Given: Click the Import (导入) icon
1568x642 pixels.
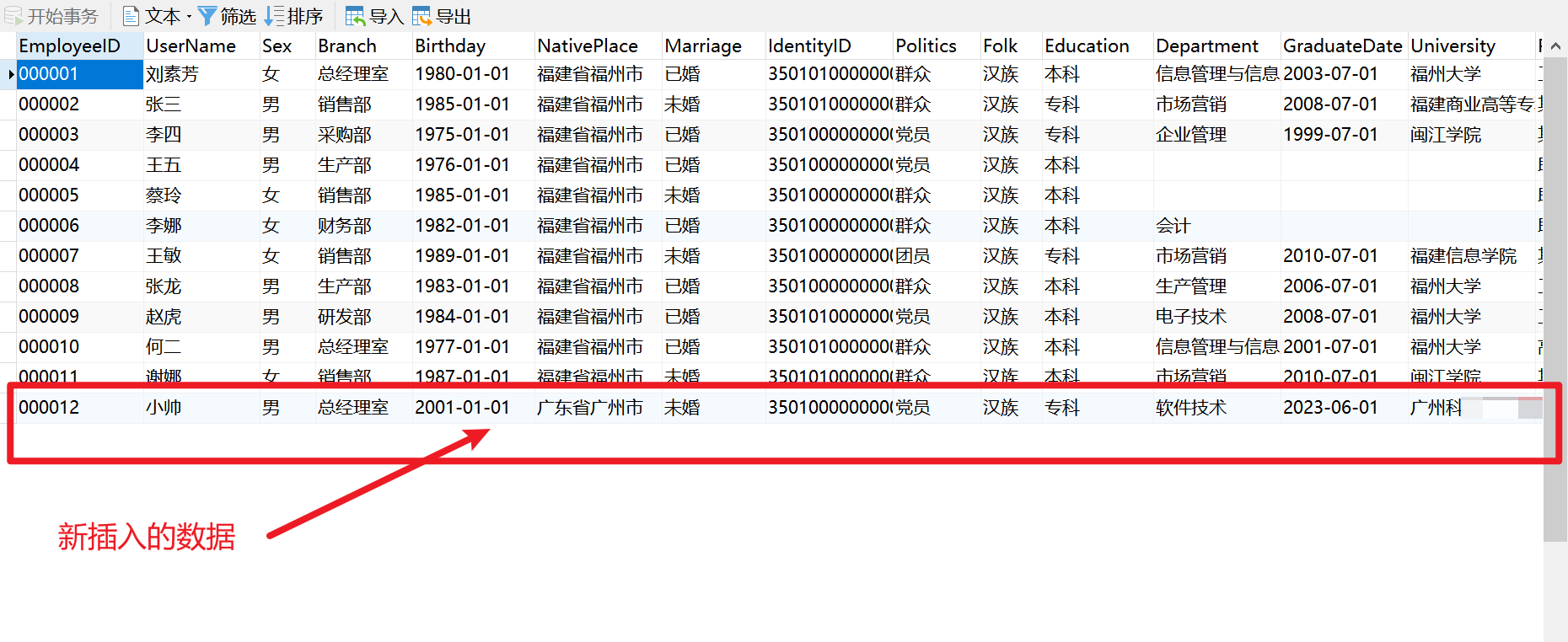Looking at the screenshot, I should (355, 16).
